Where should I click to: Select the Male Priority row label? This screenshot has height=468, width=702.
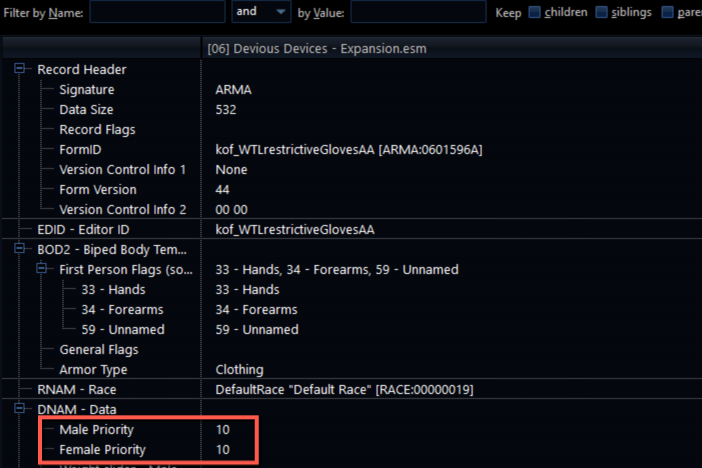tap(96, 430)
